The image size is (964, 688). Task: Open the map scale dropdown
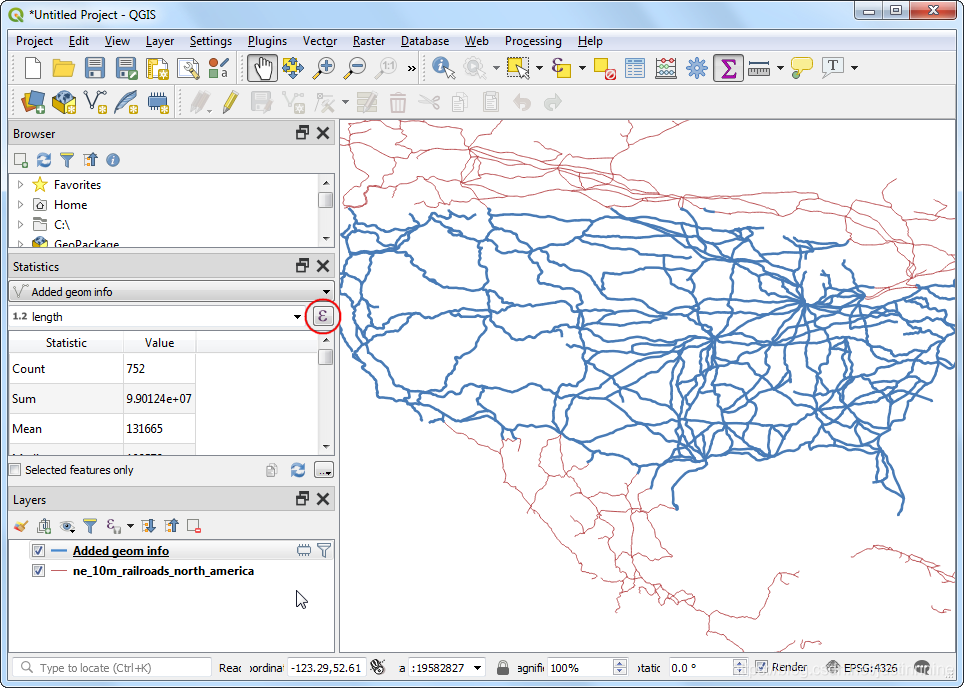point(478,668)
